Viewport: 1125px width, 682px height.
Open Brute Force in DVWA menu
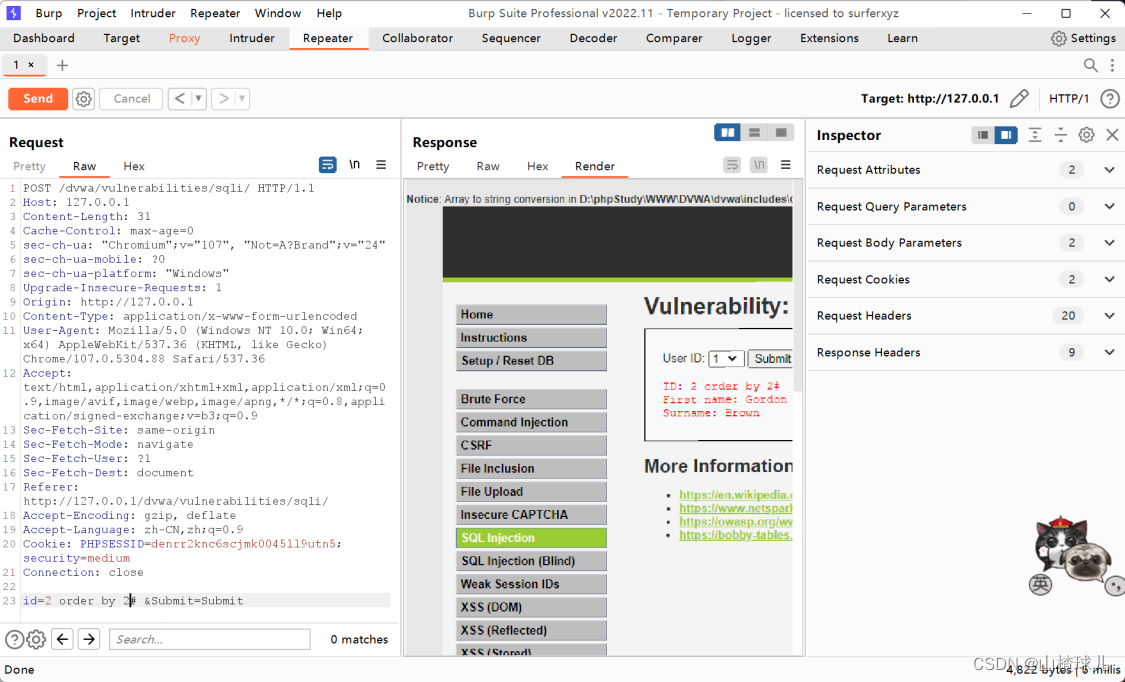coord(531,399)
